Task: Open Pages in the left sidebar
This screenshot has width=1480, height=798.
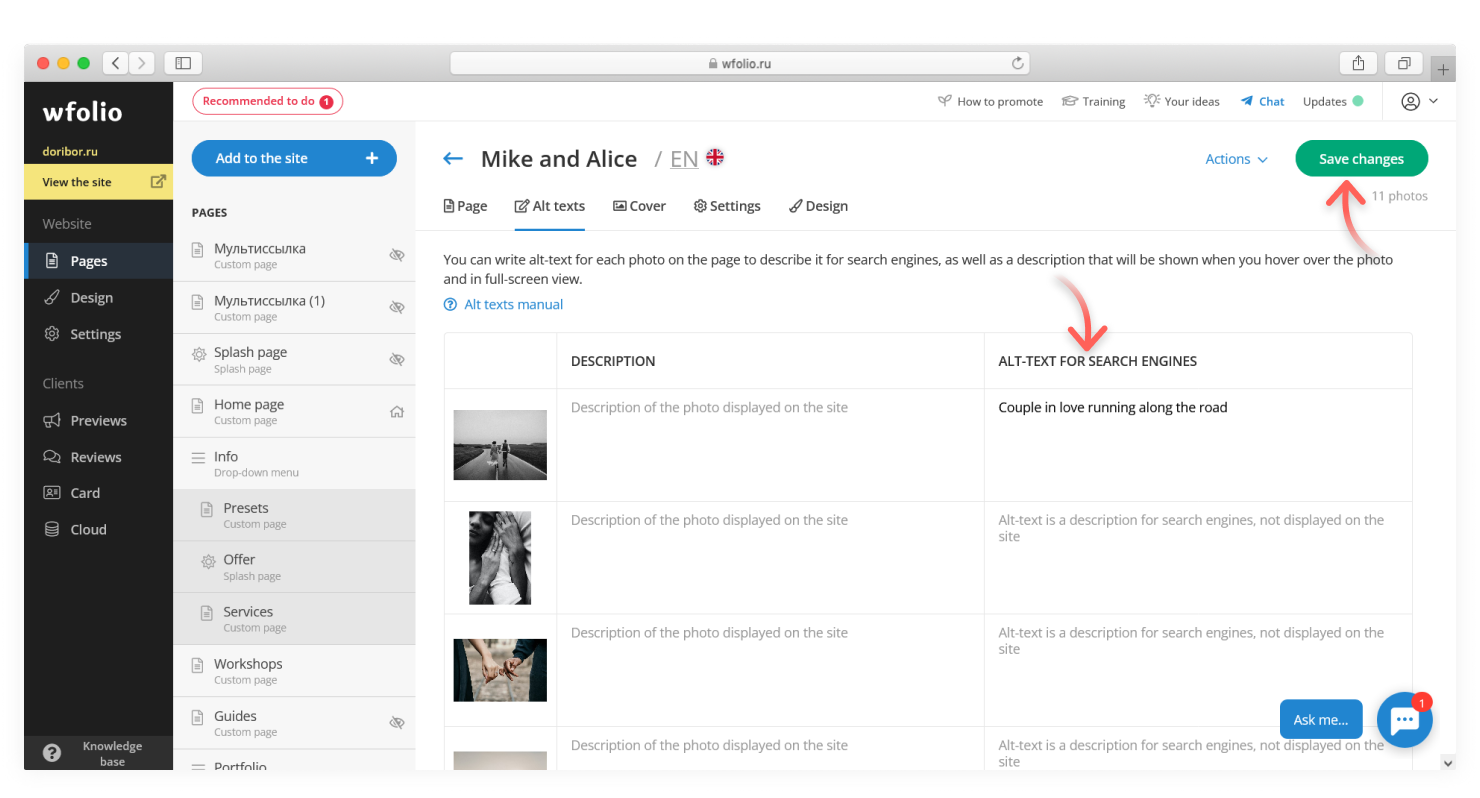Action: coord(98,261)
